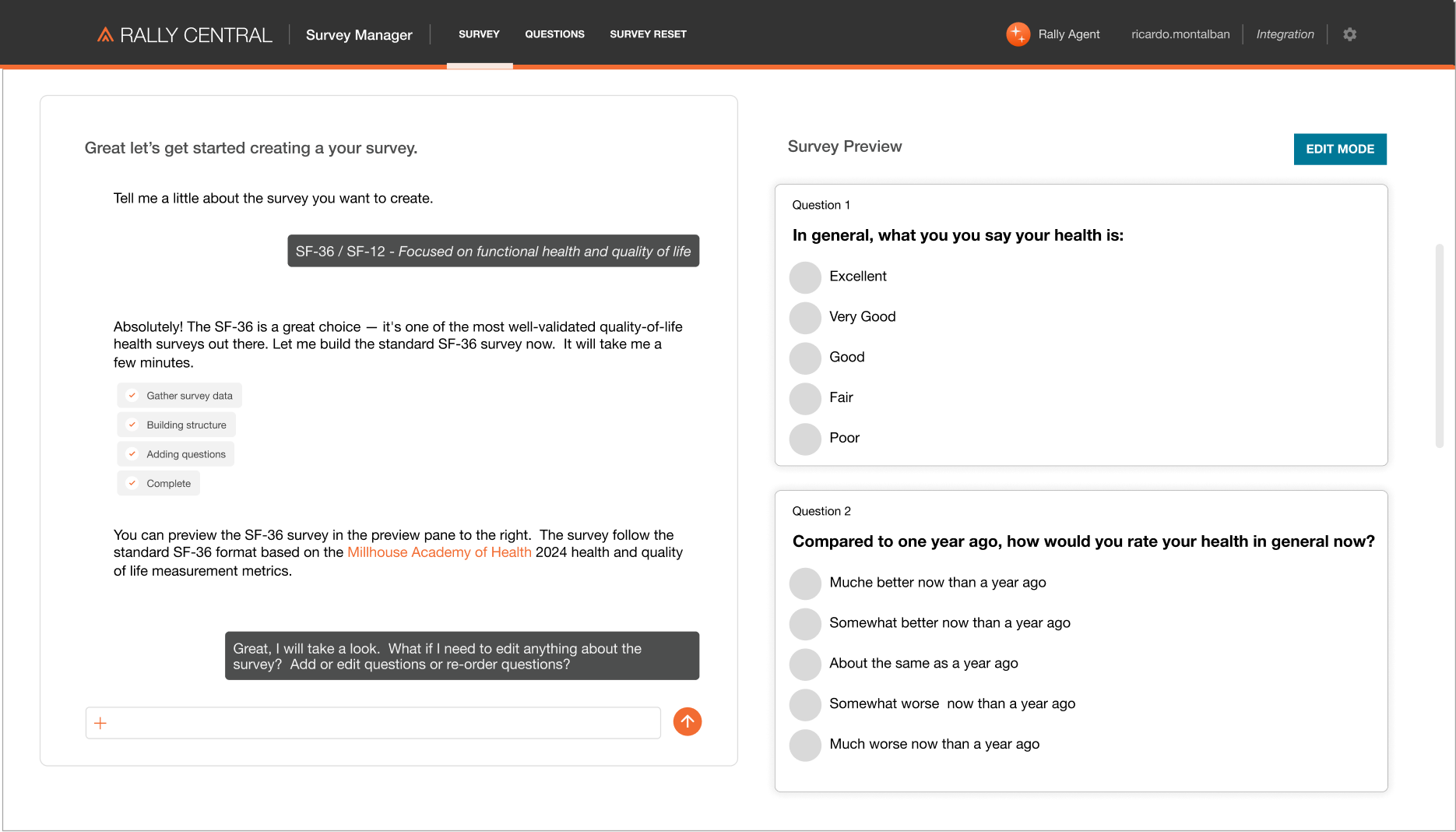This screenshot has height=832, width=1456.
Task: Select About the same as a year ago
Action: [805, 665]
